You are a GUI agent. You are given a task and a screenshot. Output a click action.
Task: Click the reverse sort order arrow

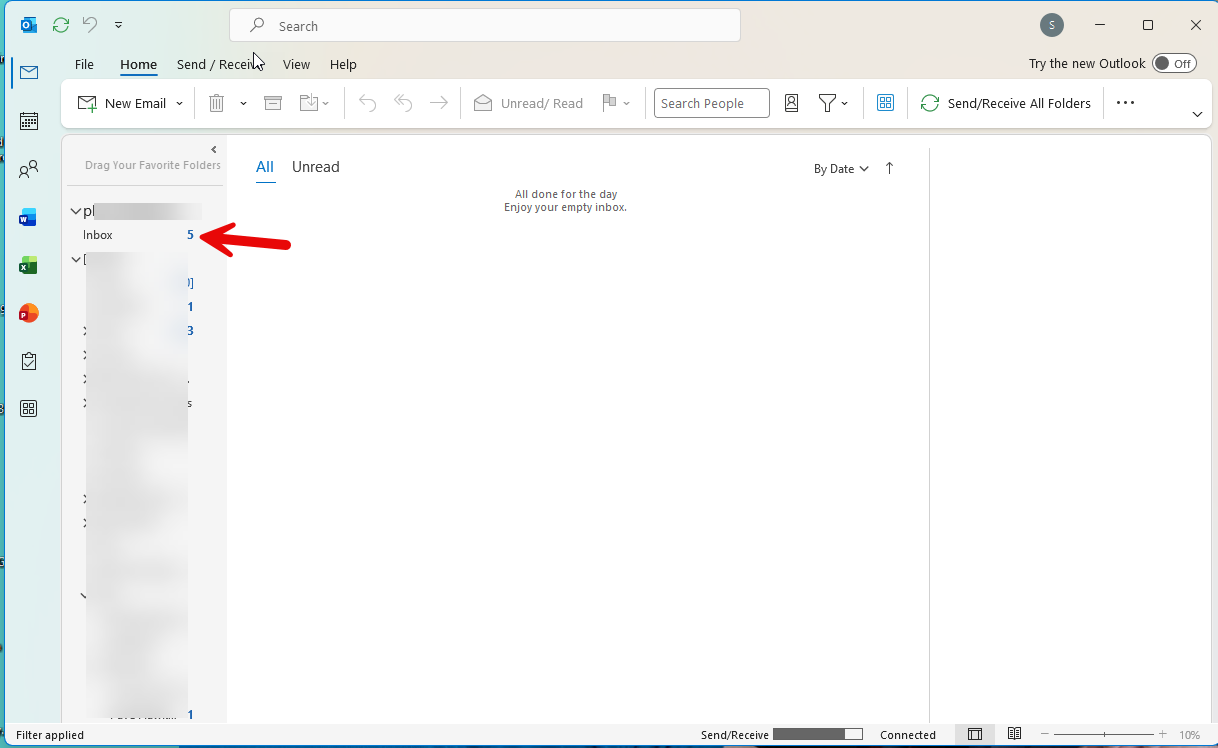tap(889, 168)
